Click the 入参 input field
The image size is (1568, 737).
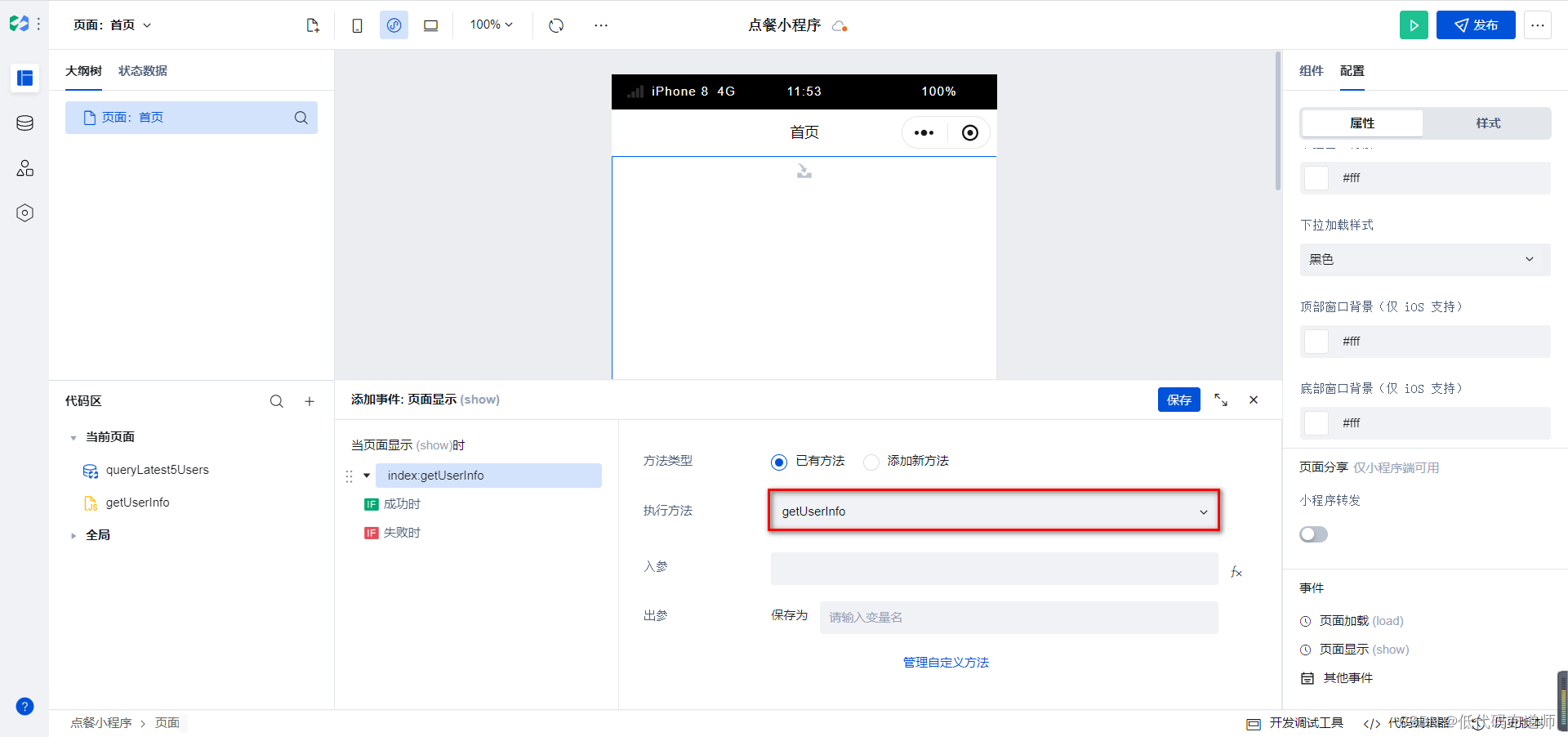coord(994,569)
